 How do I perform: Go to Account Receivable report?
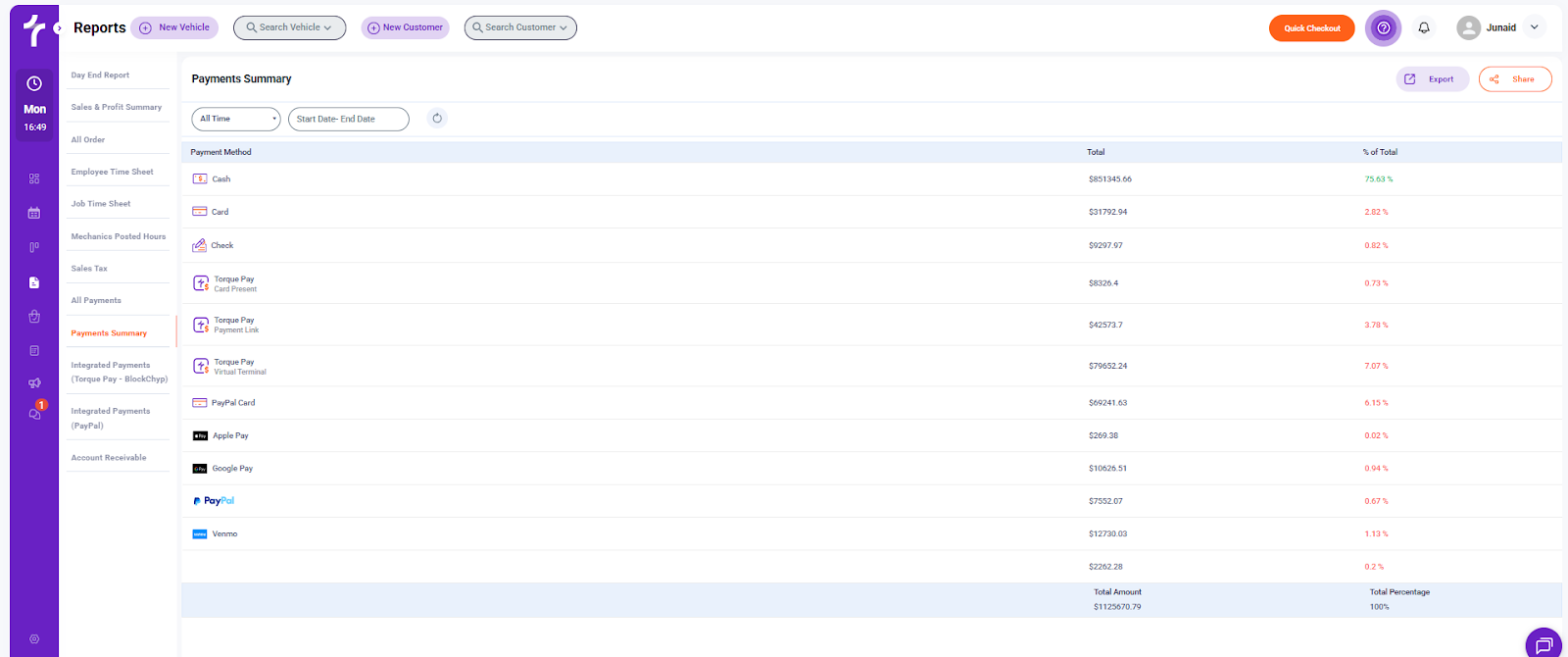[109, 458]
